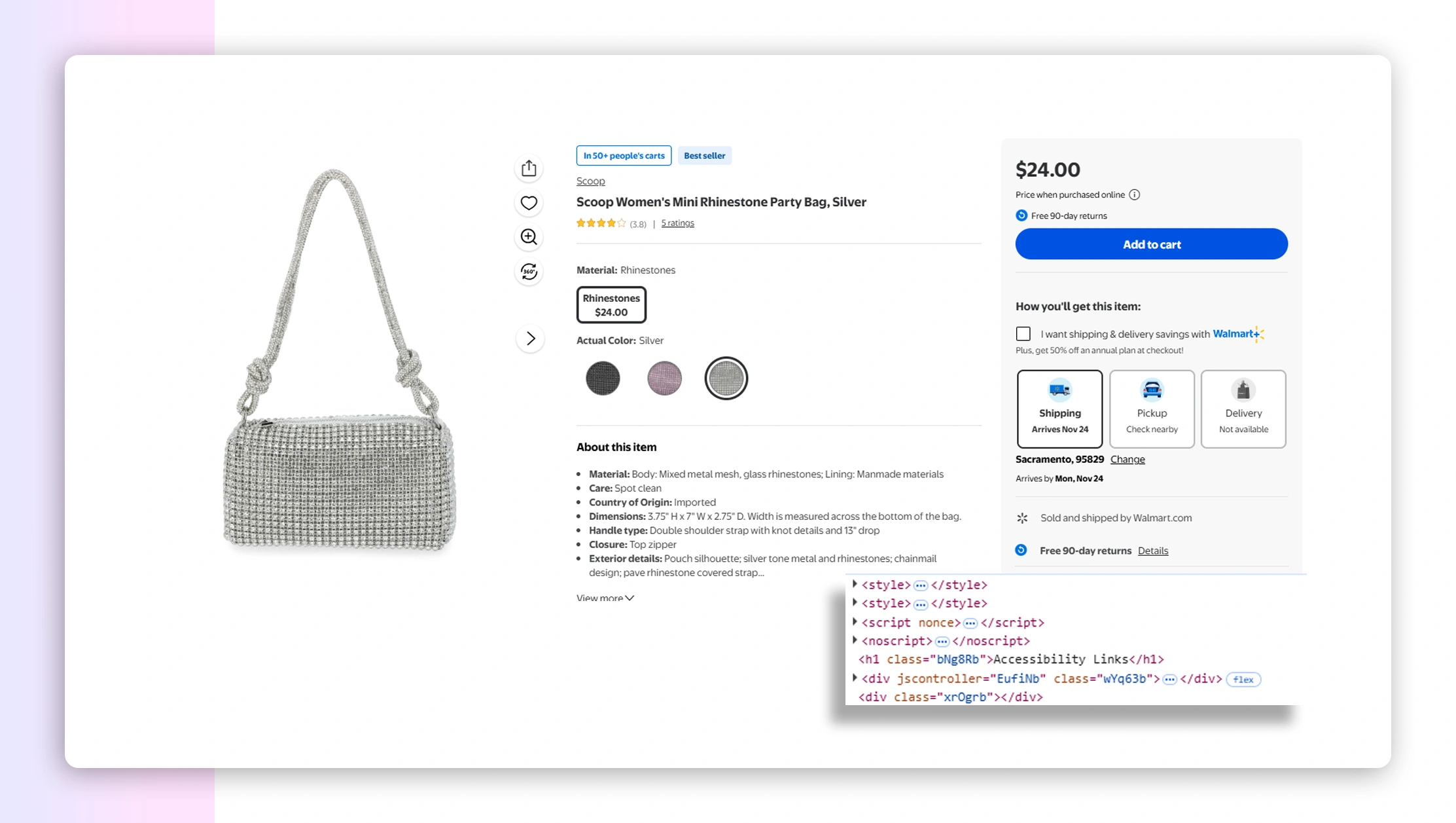Expand the script nonce element
This screenshot has height=823, width=1456.
[855, 622]
